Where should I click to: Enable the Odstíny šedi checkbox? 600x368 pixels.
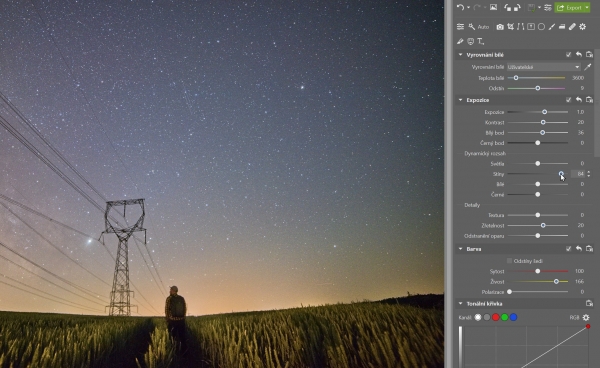click(x=509, y=261)
